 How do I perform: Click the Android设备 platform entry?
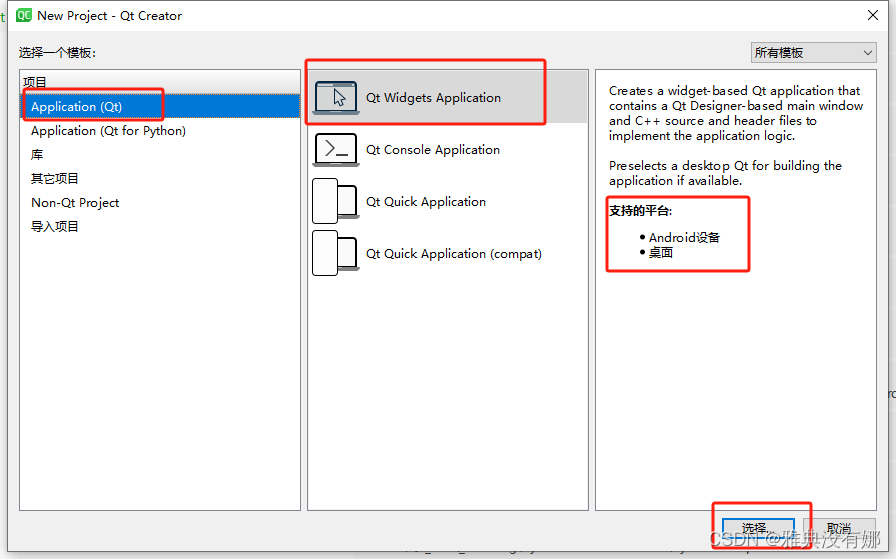[684, 238]
